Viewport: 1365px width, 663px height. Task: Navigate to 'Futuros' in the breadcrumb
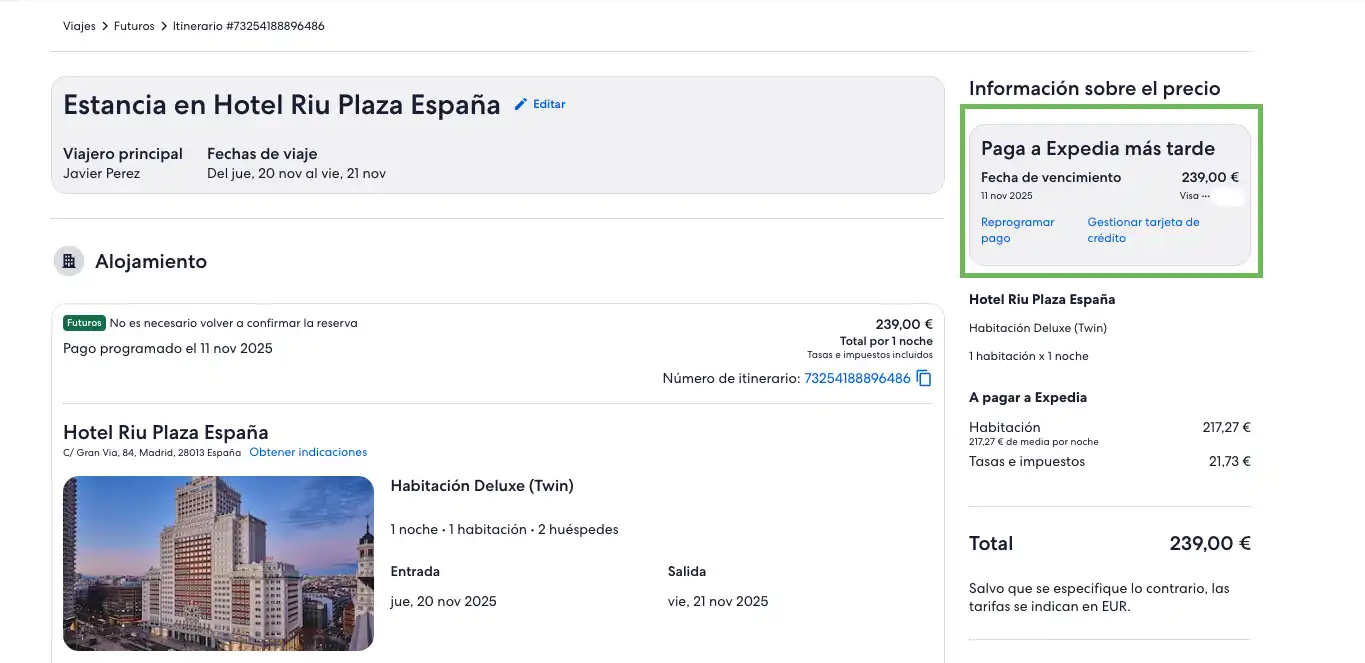click(134, 25)
